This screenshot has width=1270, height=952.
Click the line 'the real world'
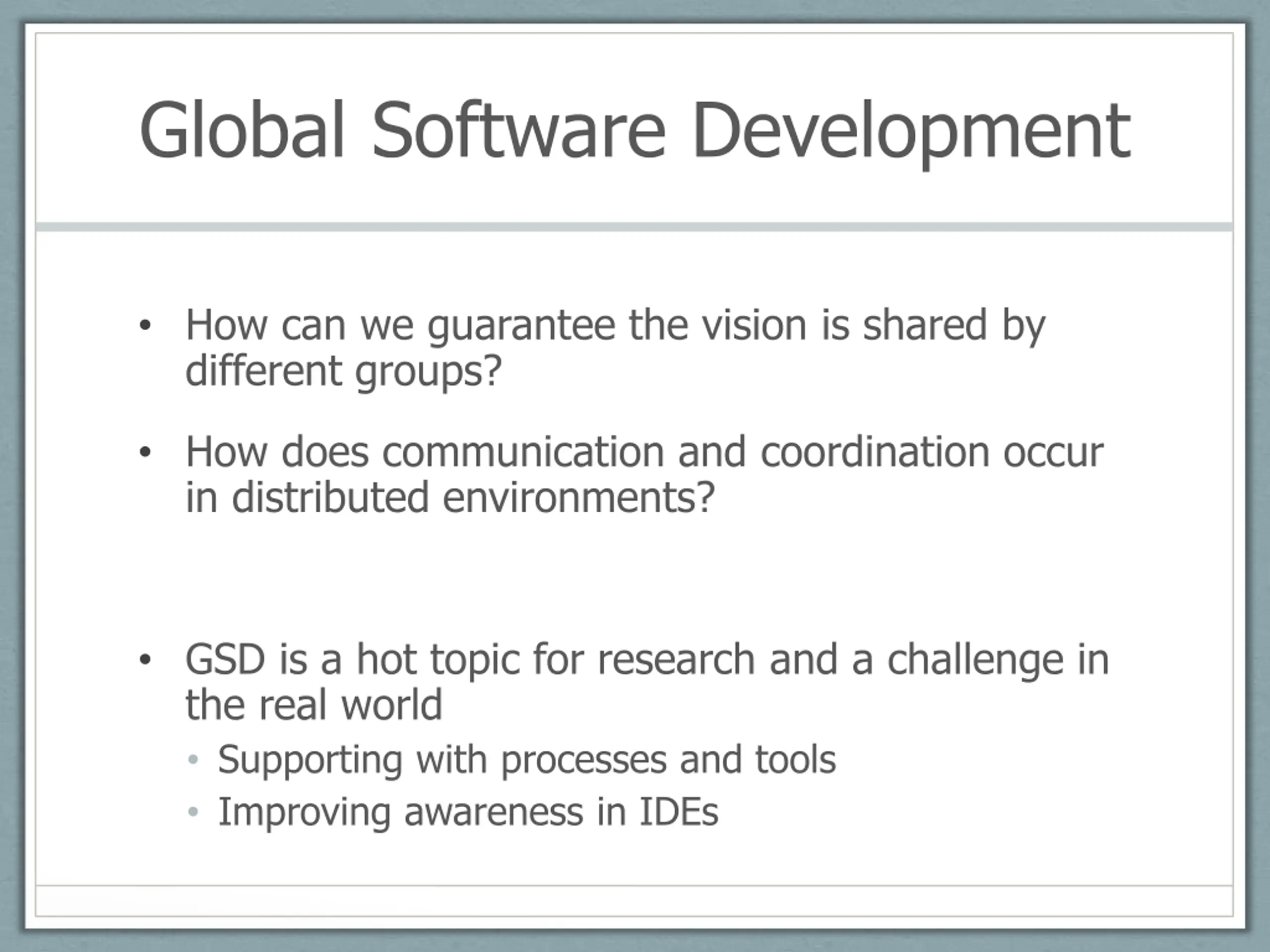pyautogui.click(x=314, y=705)
